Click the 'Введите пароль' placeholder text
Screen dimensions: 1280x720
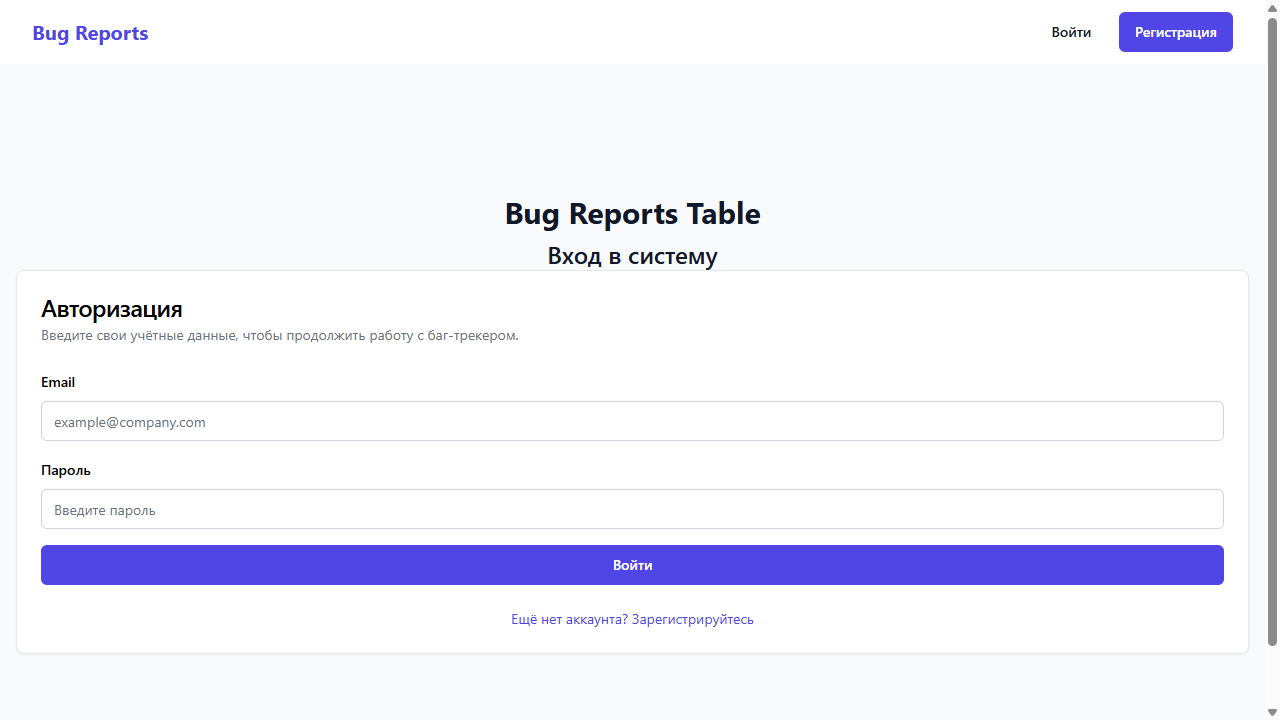click(105, 510)
